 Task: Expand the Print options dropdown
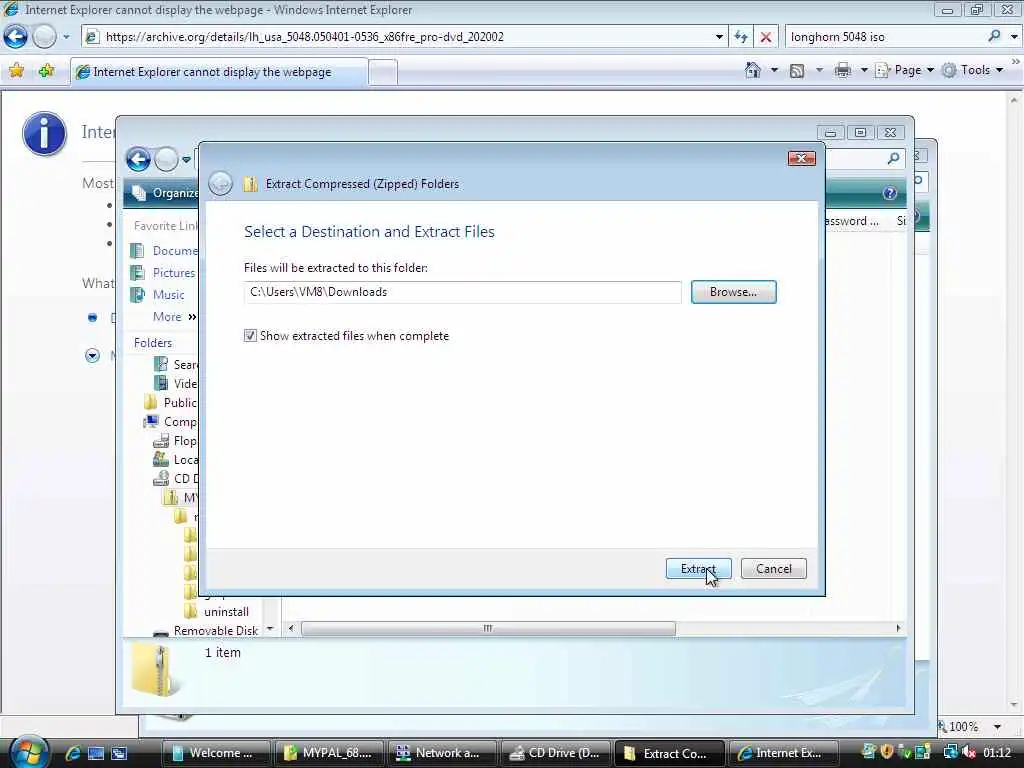(x=863, y=70)
